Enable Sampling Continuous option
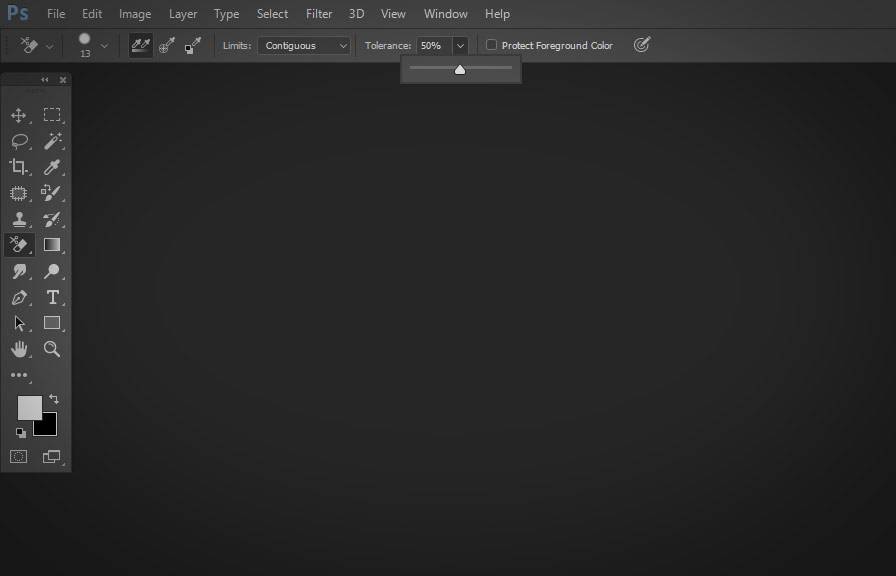Viewport: 896px width, 576px height. [141, 45]
